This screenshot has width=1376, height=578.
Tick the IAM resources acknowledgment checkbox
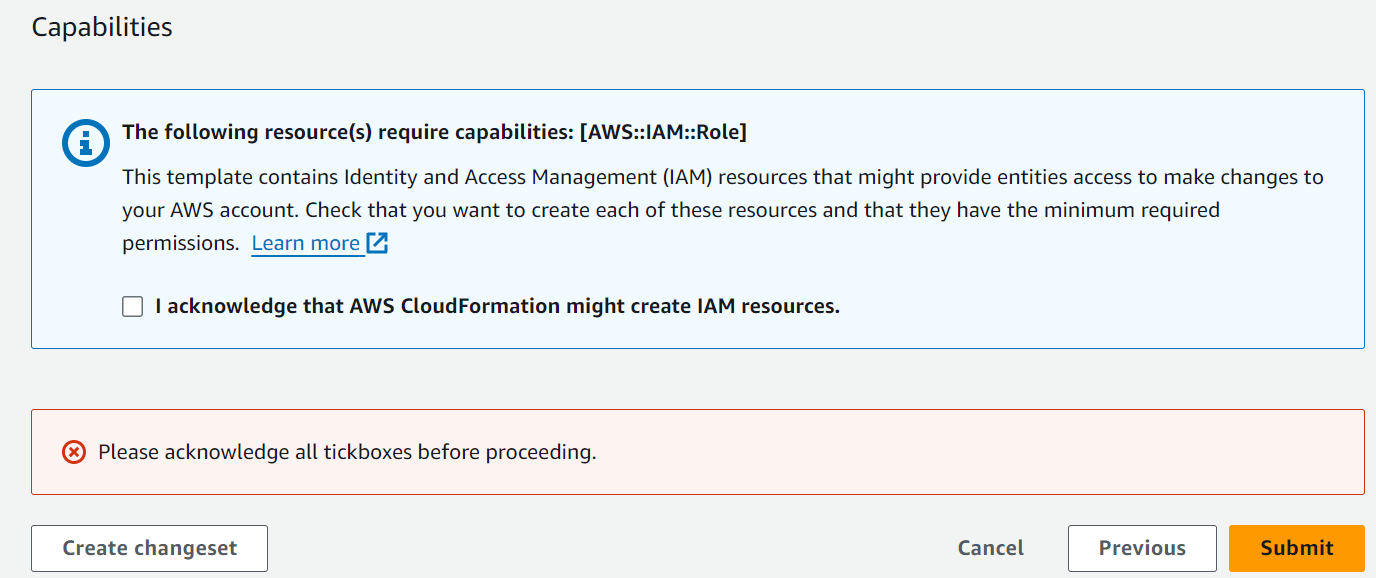point(133,306)
